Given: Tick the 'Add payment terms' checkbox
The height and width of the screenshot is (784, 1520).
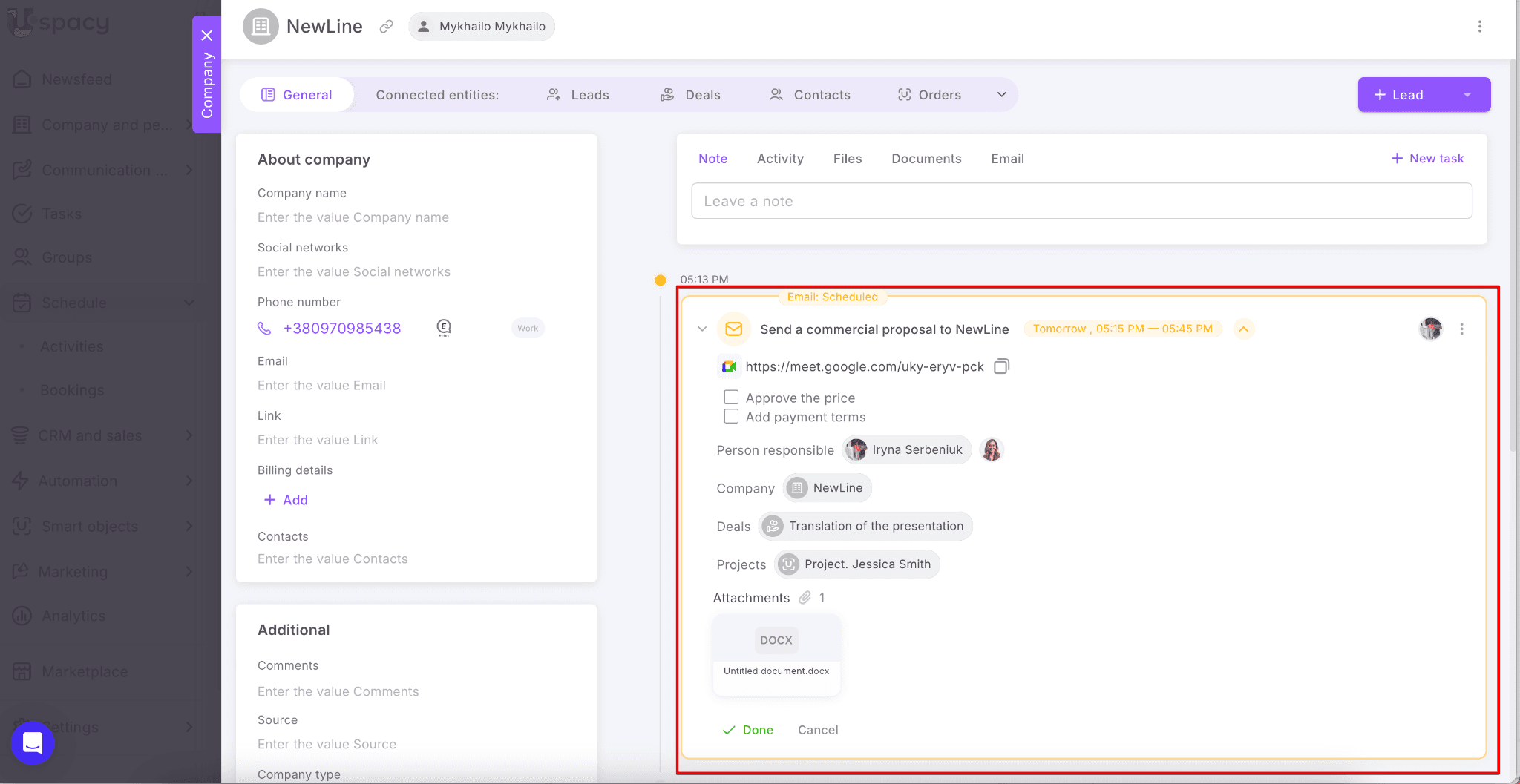Looking at the screenshot, I should tap(731, 417).
